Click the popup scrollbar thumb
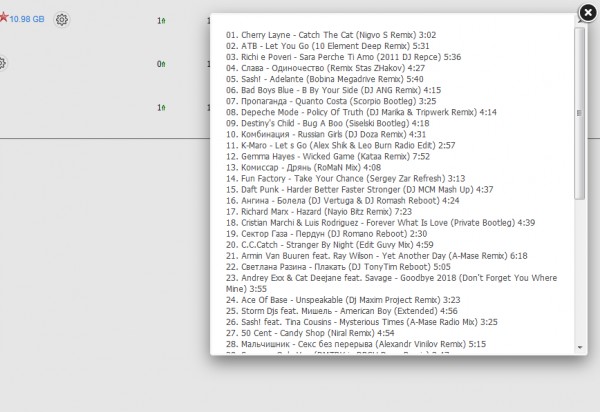 (579, 113)
